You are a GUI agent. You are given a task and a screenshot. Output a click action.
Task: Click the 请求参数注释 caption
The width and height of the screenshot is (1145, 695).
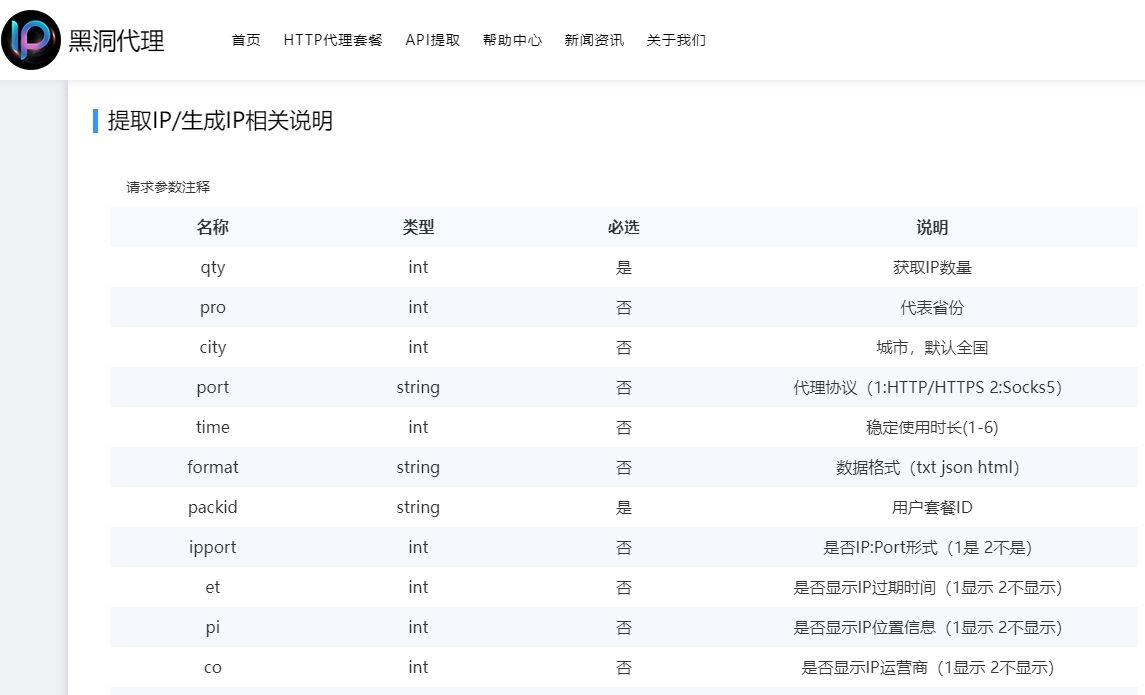click(168, 187)
